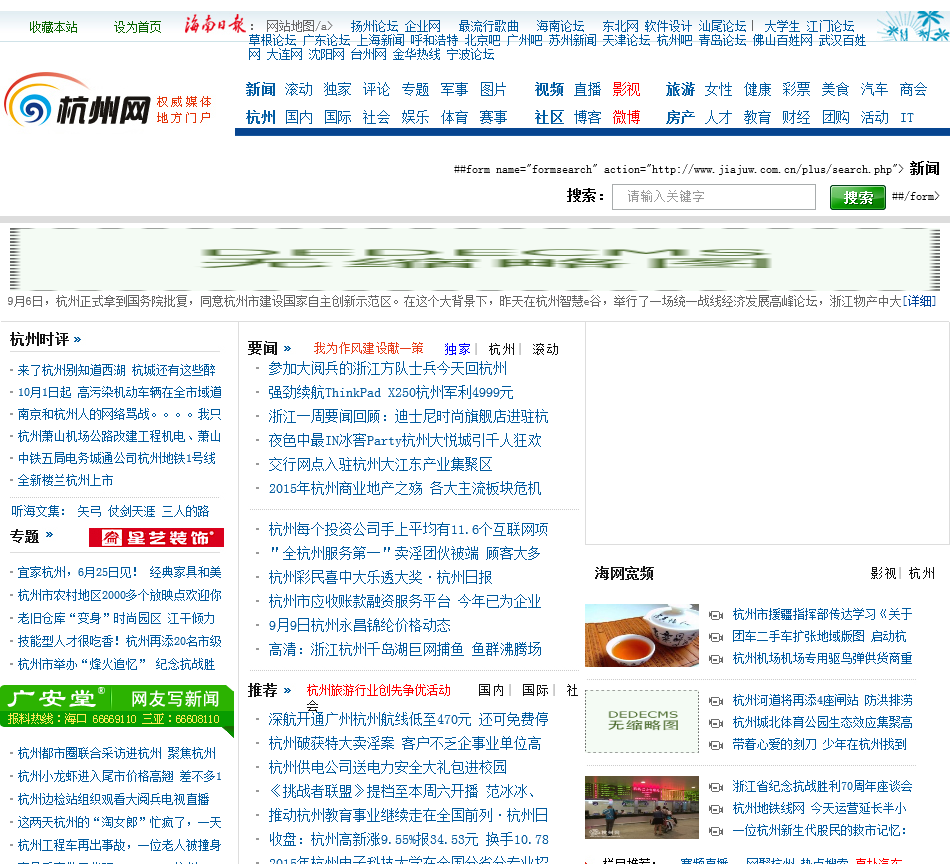Click video icon beside 团车二手车扩张地域版图
Image resolution: width=950 pixels, height=864 pixels.
(x=716, y=637)
